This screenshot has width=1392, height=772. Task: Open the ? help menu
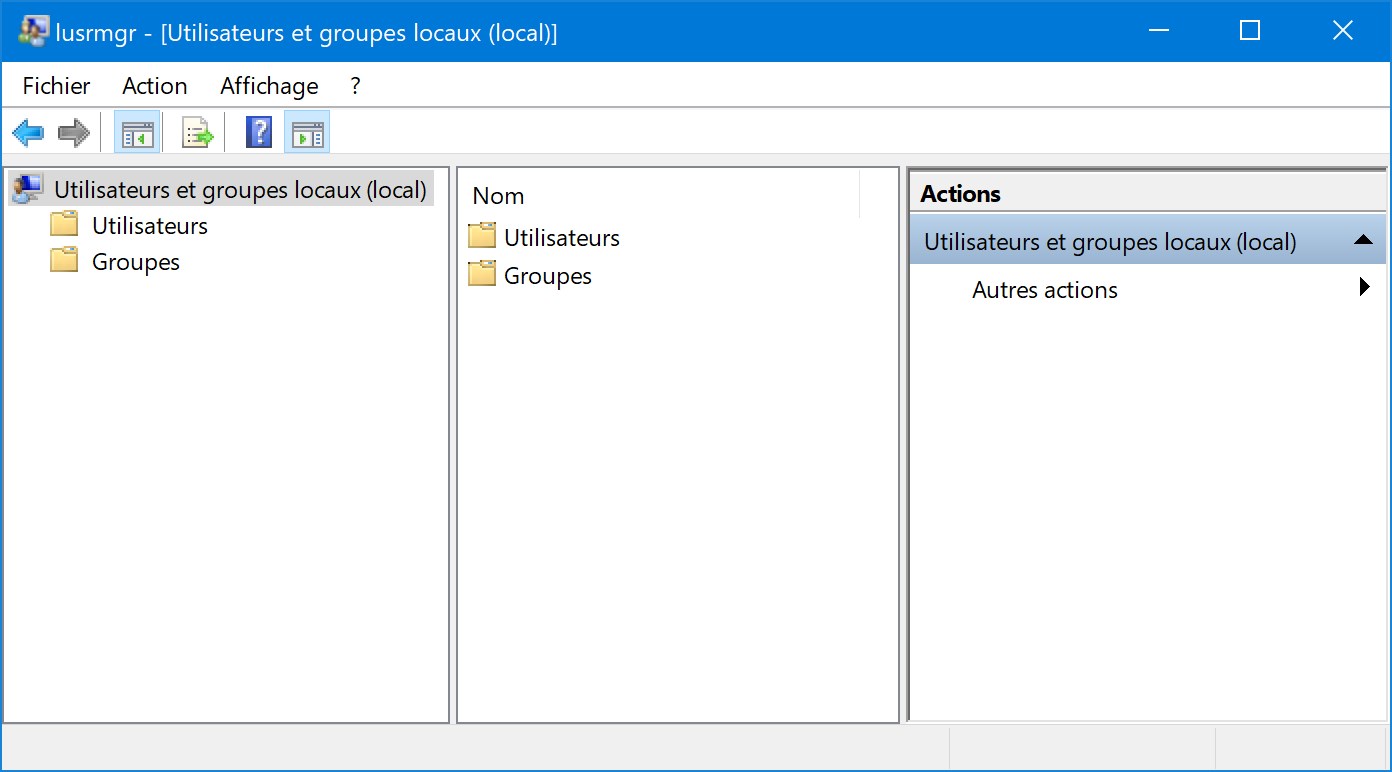355,86
